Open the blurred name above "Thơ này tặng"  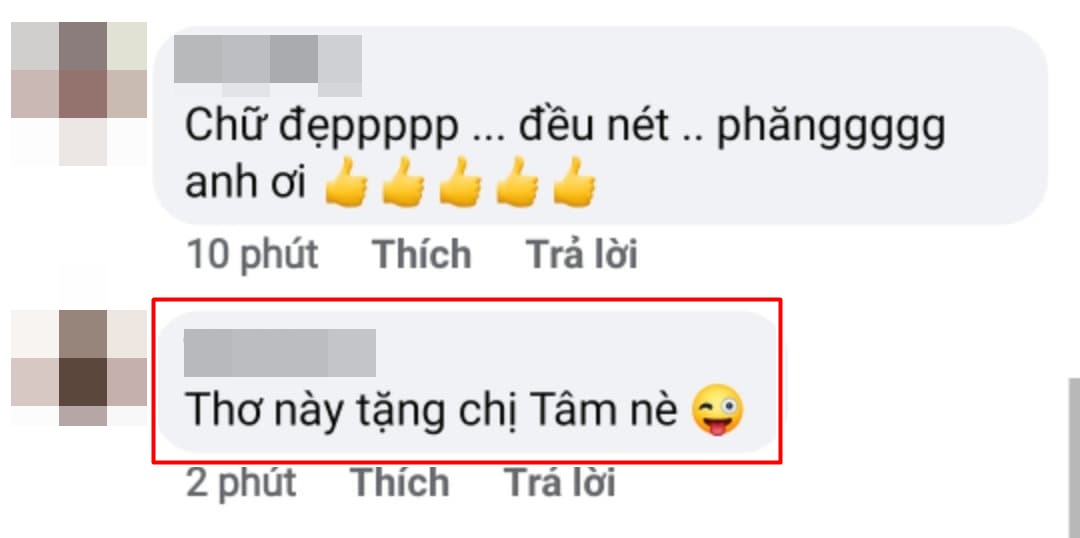point(280,353)
